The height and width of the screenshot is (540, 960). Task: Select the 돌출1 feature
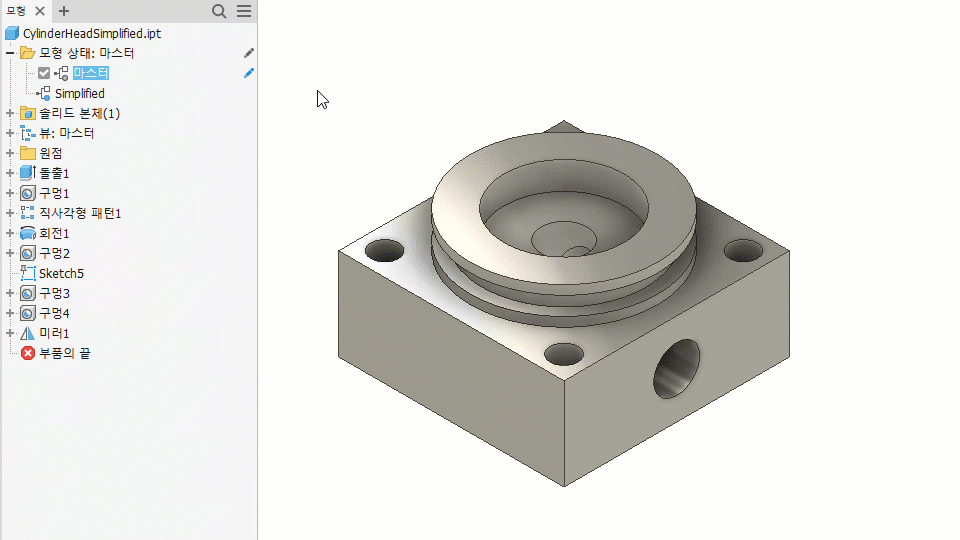(54, 173)
